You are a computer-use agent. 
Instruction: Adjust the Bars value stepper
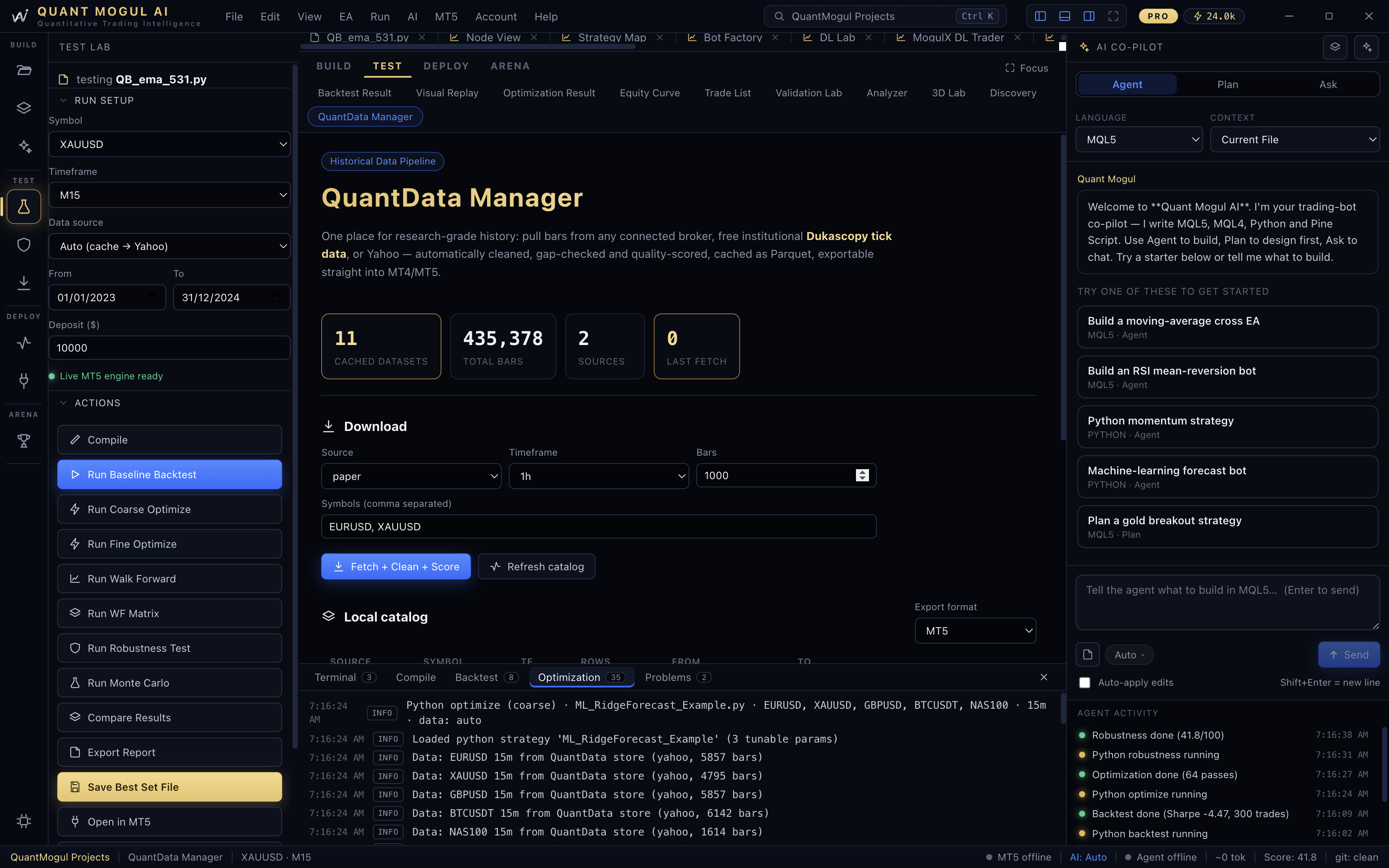pos(862,475)
